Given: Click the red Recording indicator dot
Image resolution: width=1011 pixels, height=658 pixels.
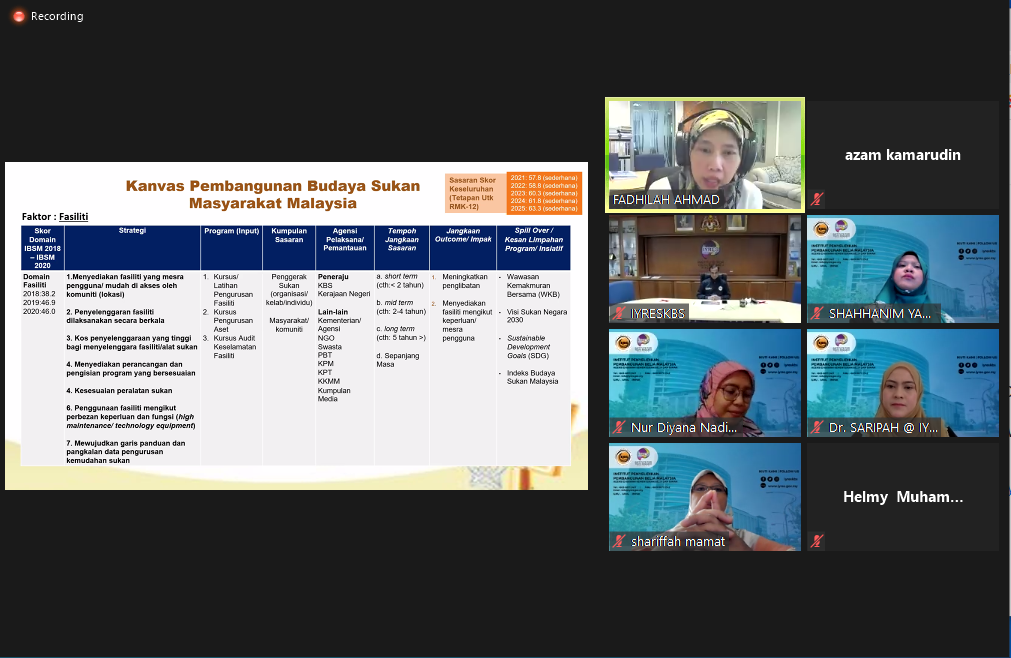Looking at the screenshot, I should (x=17, y=16).
